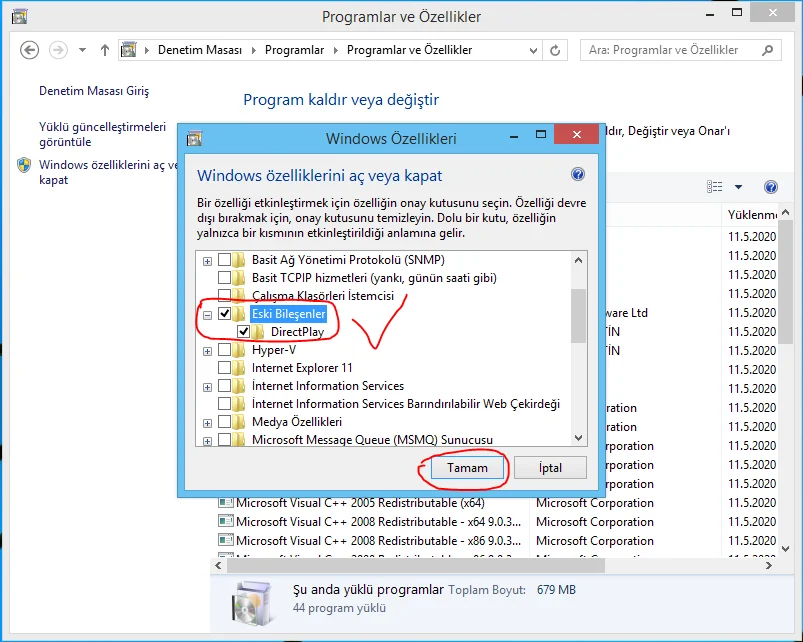
Task: Click the address bar Control Panel icon
Action: point(129,50)
